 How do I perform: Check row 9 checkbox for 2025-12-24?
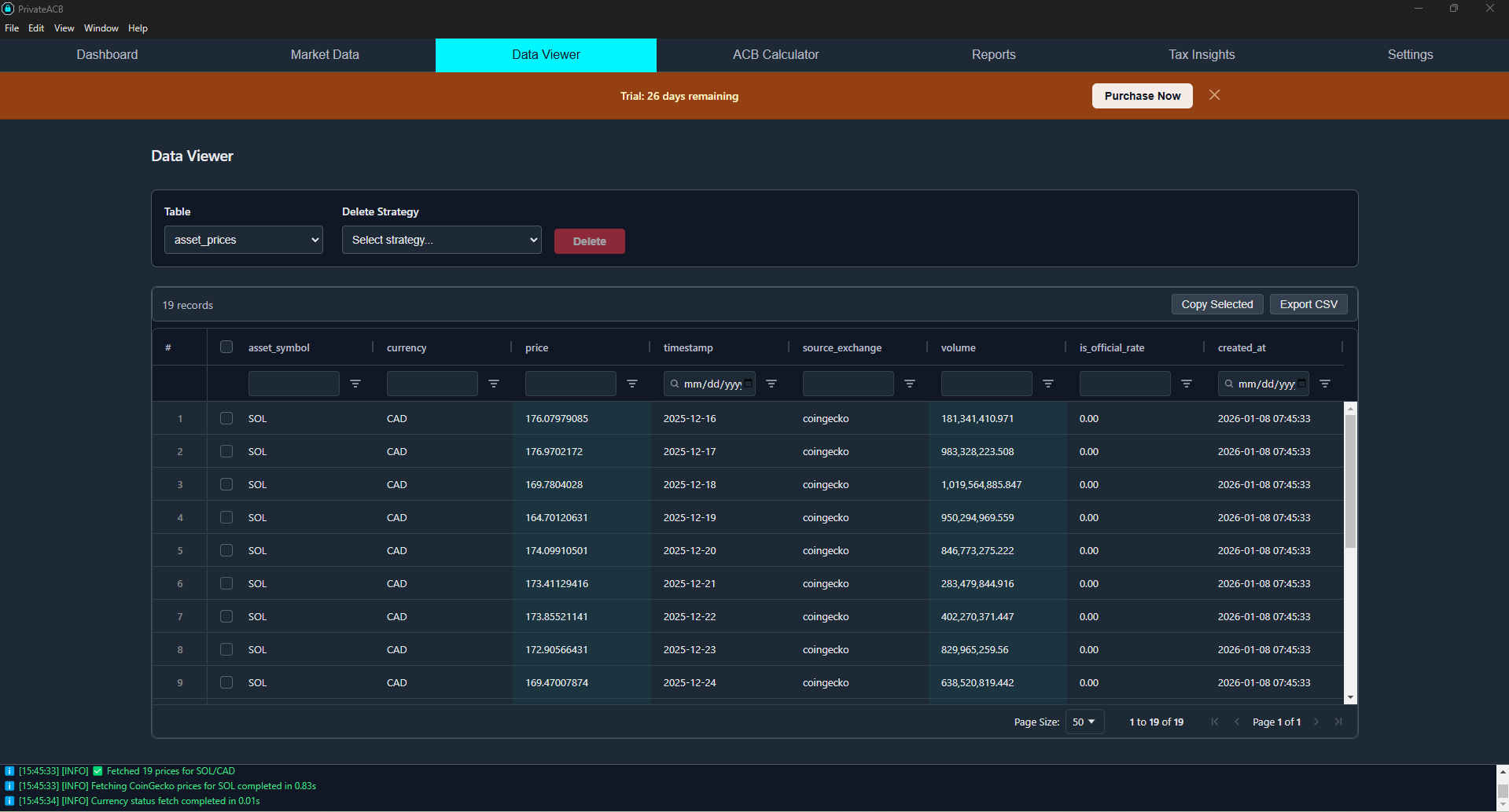click(x=226, y=682)
